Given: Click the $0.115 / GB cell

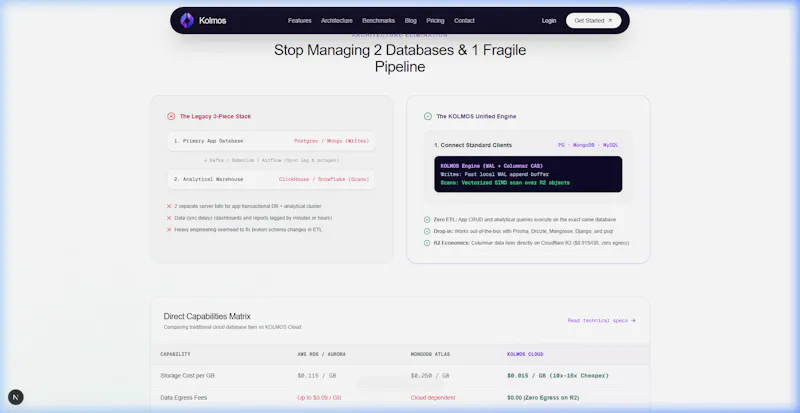Looking at the screenshot, I should click(x=317, y=376).
